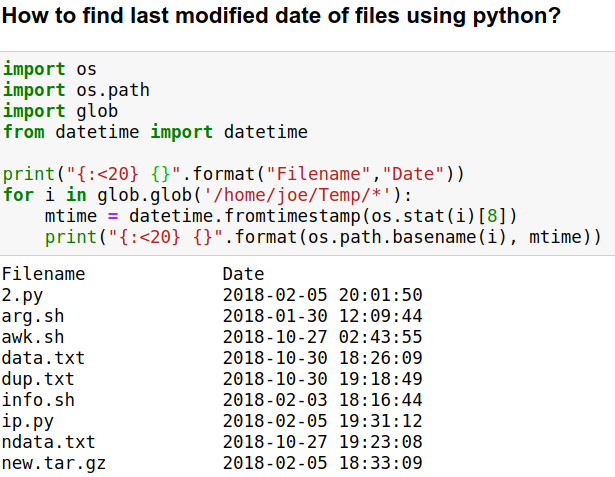Click the 'from datetime import datetime' line
Image resolution: width=615 pixels, height=477 pixels.
pos(155,132)
